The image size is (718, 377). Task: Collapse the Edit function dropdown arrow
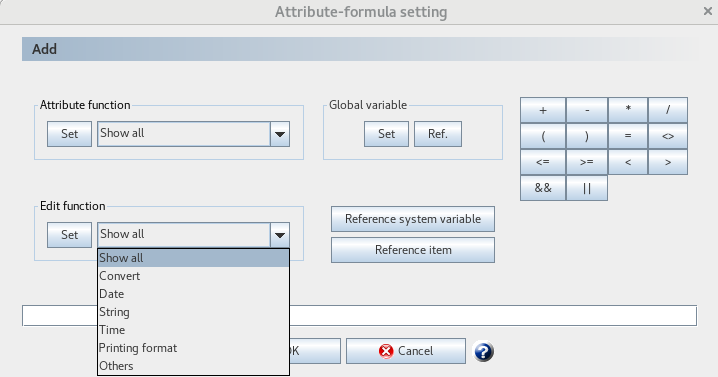point(280,235)
